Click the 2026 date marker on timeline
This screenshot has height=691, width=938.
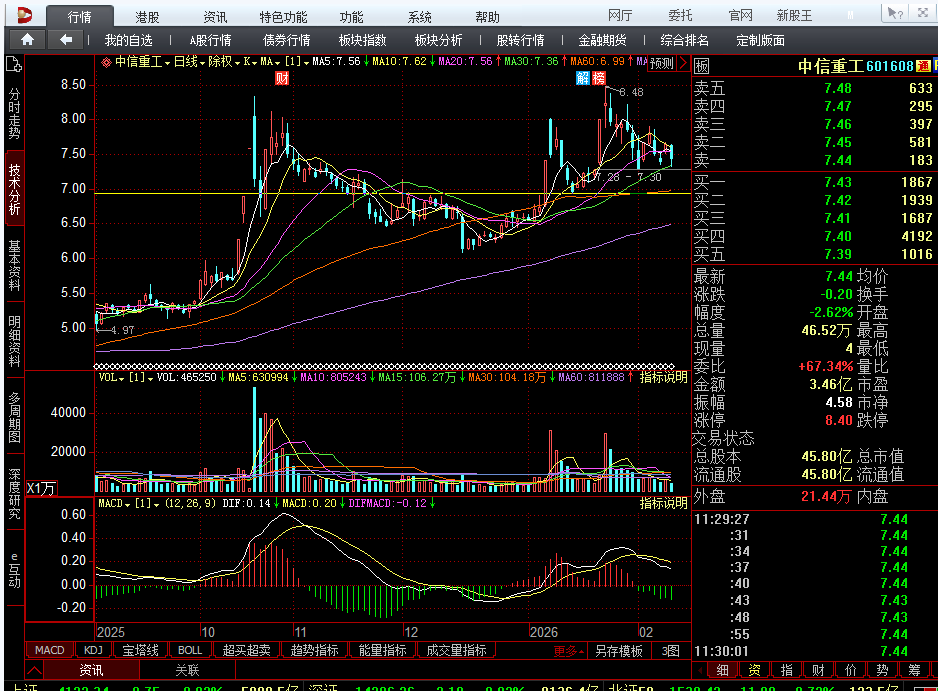(x=544, y=632)
